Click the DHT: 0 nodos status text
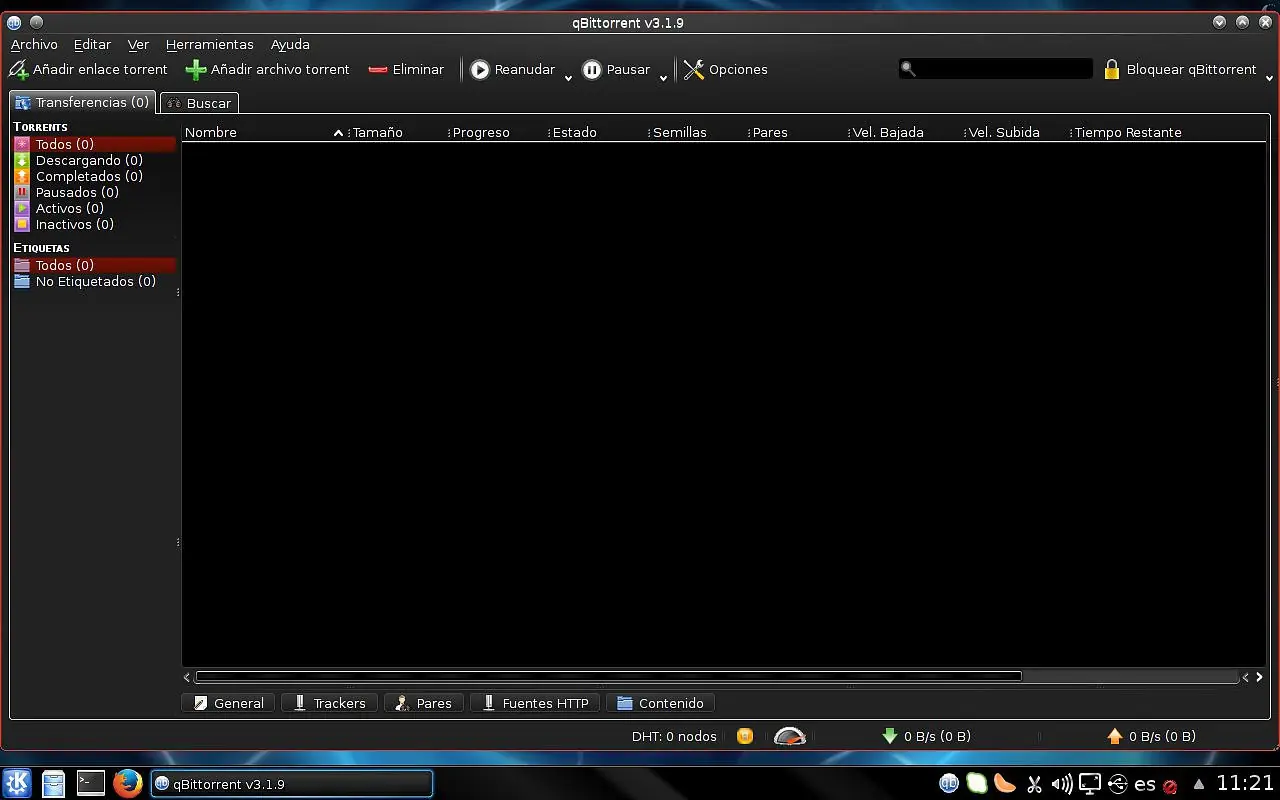 tap(674, 737)
